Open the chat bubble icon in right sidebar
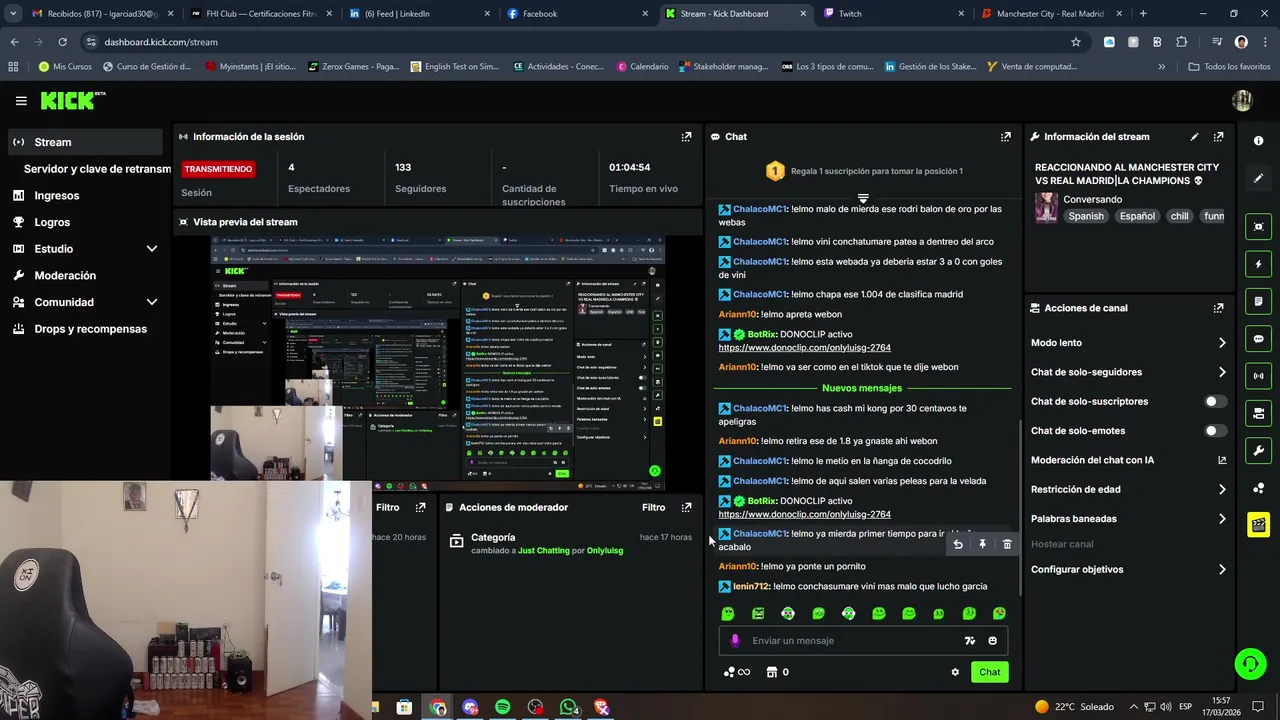This screenshot has width=1280, height=720. pyautogui.click(x=1258, y=339)
